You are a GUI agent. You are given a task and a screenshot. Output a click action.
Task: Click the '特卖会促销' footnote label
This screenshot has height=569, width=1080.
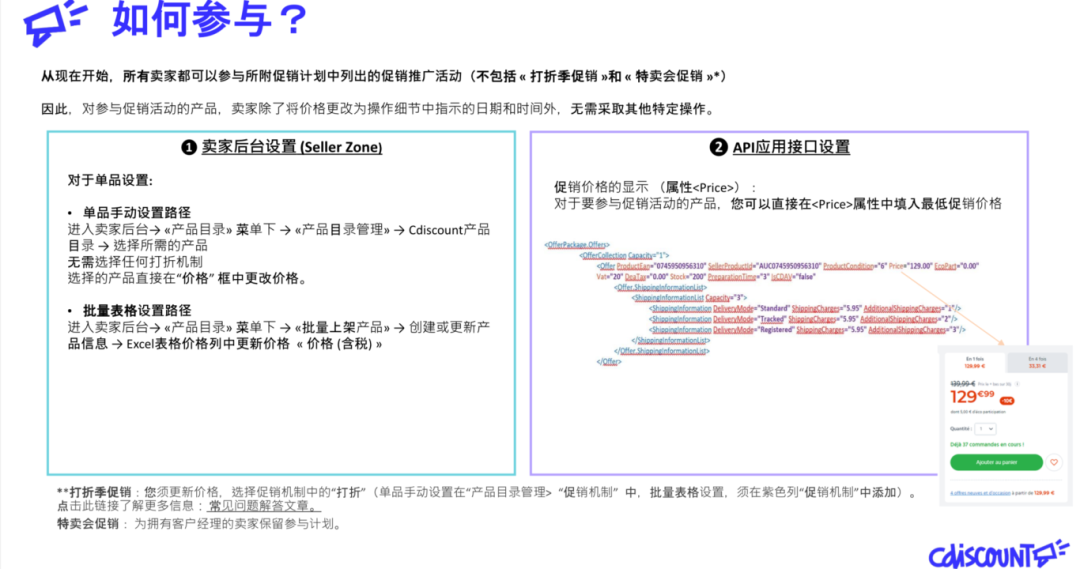click(x=87, y=524)
